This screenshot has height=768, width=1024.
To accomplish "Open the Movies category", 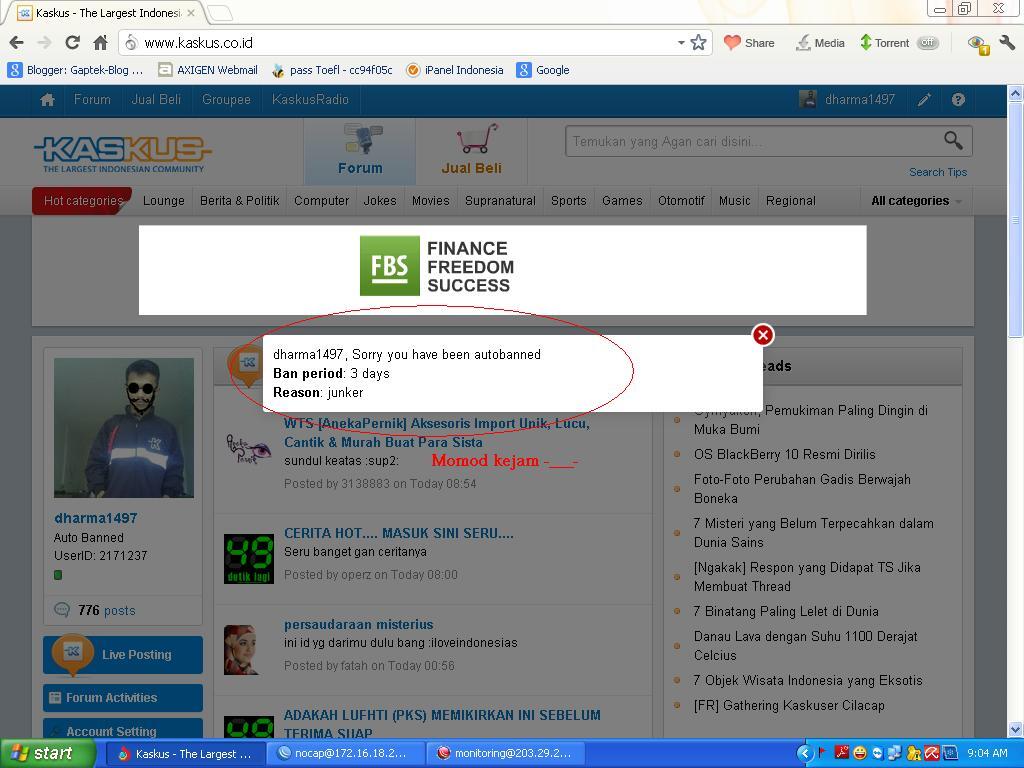I will 431,200.
